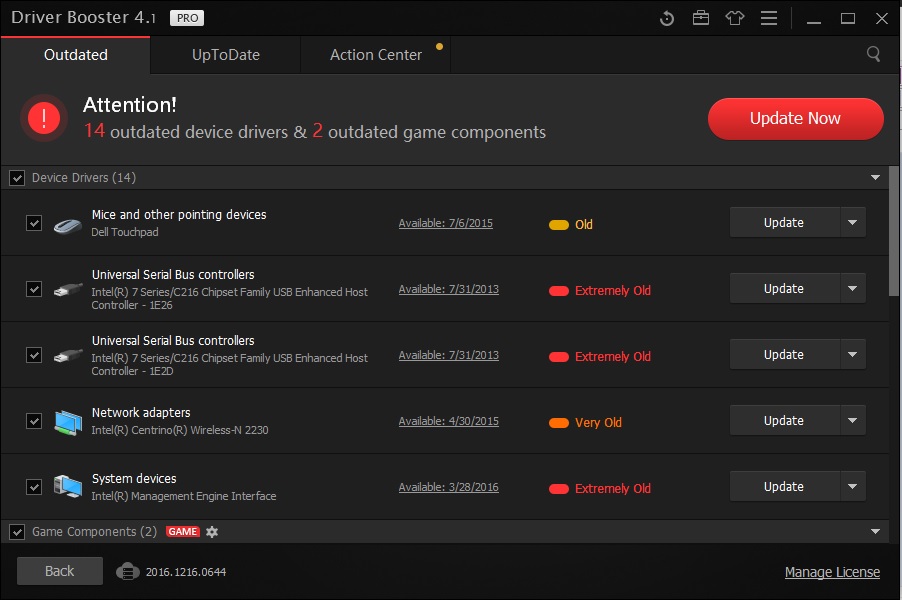Image resolution: width=902 pixels, height=600 pixels.
Task: Uncheck the Dell Touchpad driver checkbox
Action: click(x=34, y=223)
